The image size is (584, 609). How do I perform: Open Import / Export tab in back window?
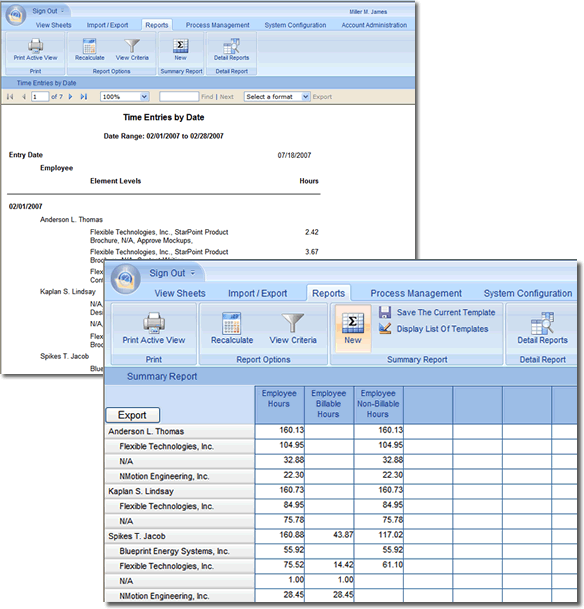[x=107, y=25]
